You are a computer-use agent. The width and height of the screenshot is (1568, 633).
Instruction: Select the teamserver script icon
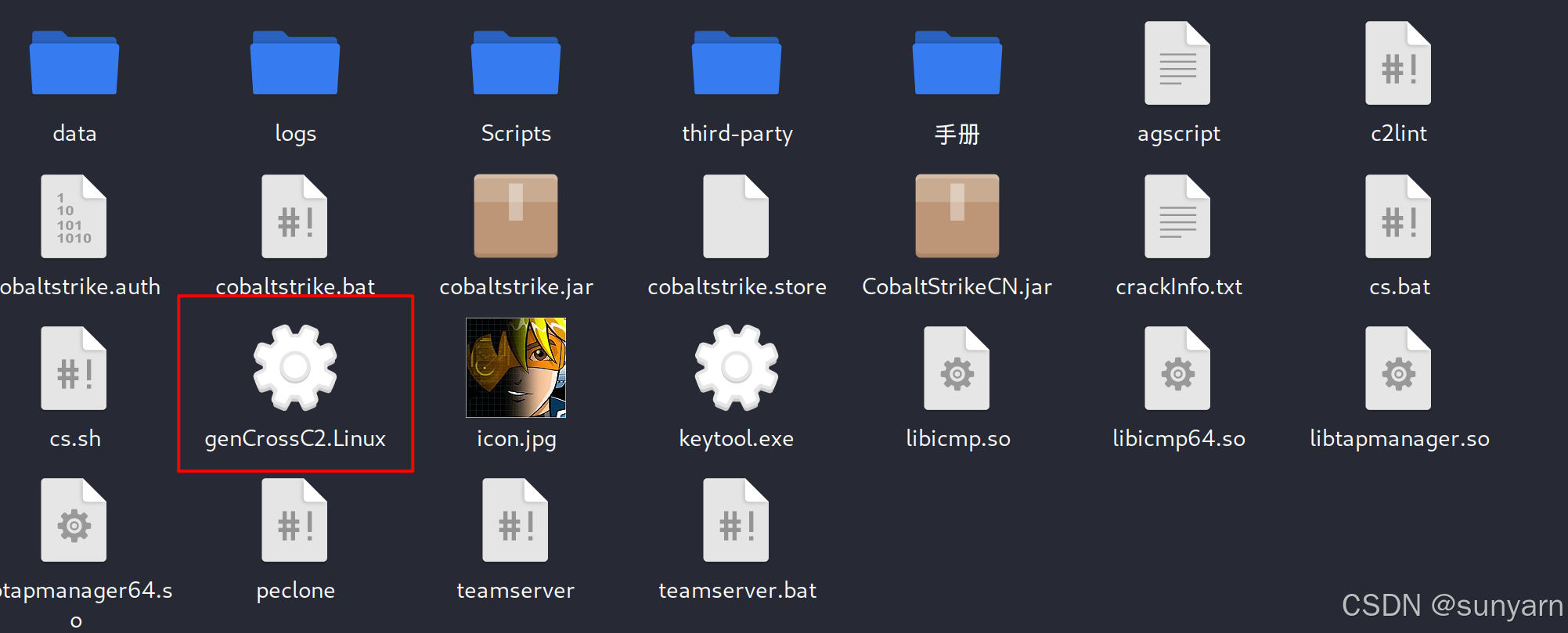(515, 520)
